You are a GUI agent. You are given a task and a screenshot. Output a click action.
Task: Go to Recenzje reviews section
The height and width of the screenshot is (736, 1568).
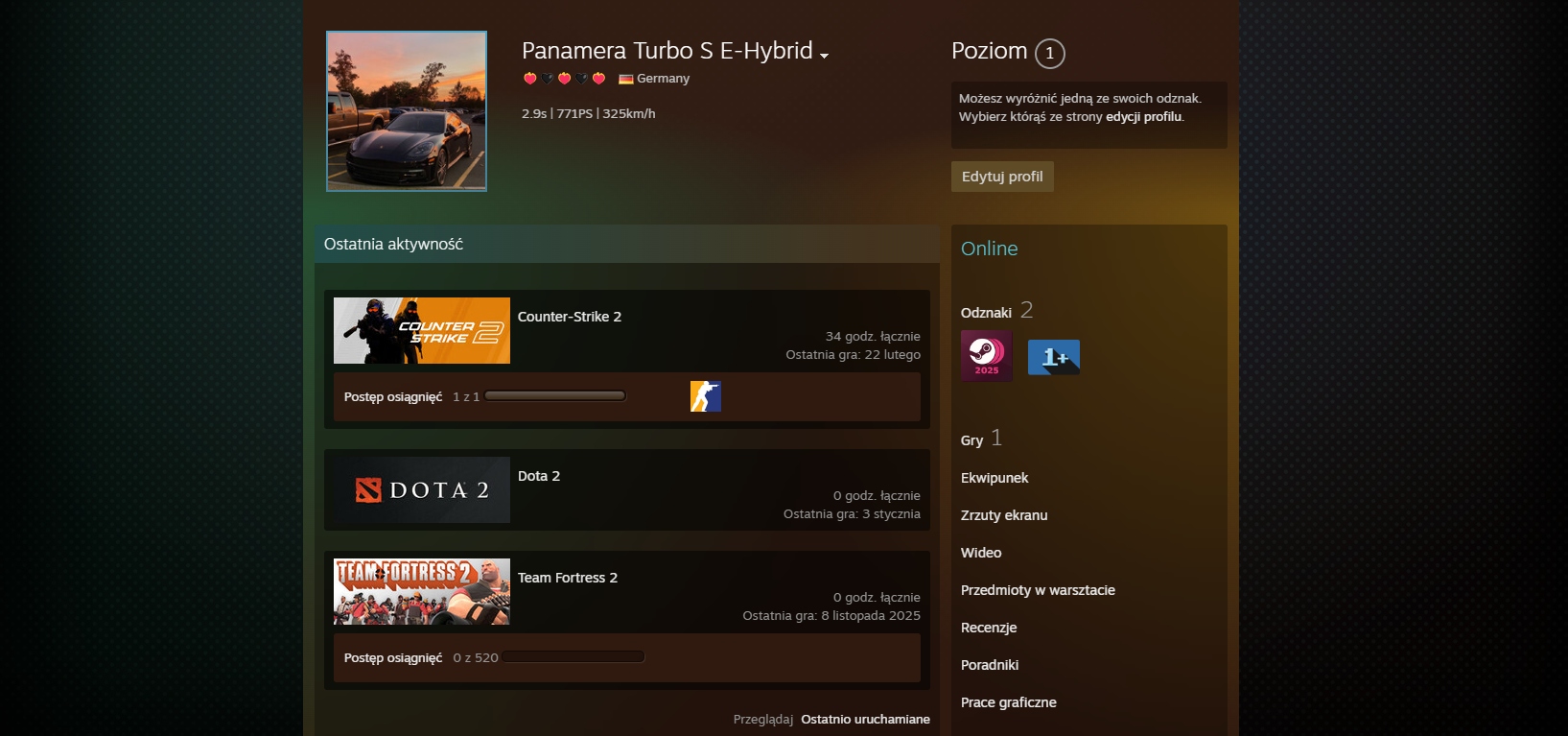pyautogui.click(x=989, y=628)
